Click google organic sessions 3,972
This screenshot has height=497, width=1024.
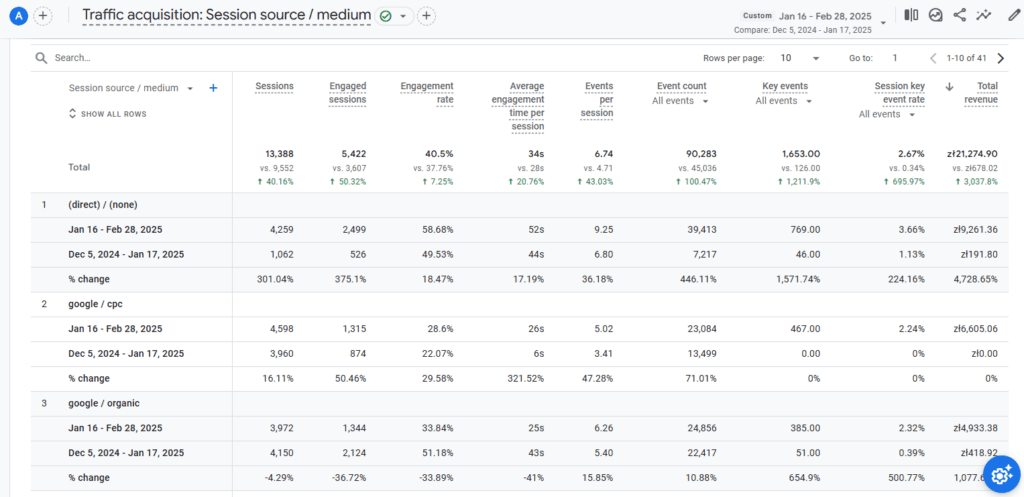282,428
